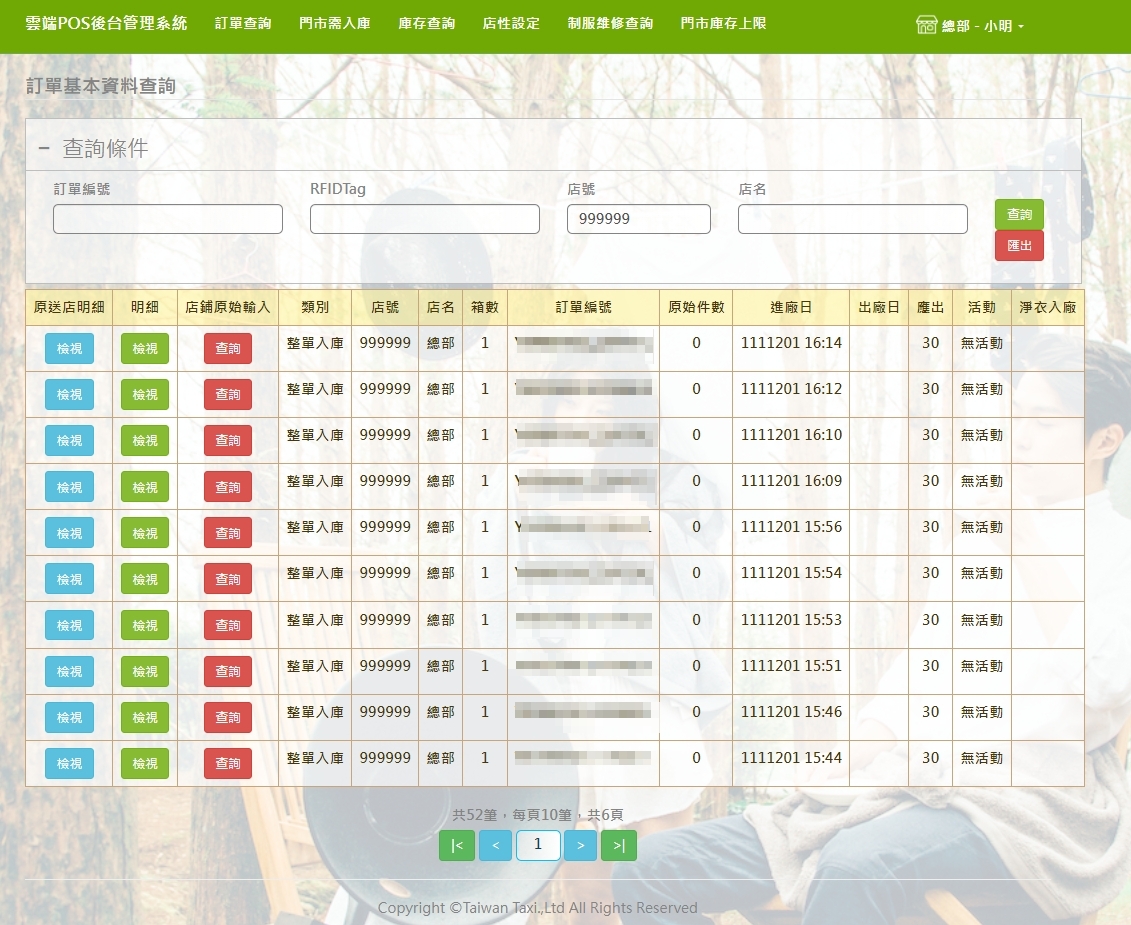Open the 總部 - 小明 user dropdown
The width and height of the screenshot is (1131, 925).
[982, 26]
